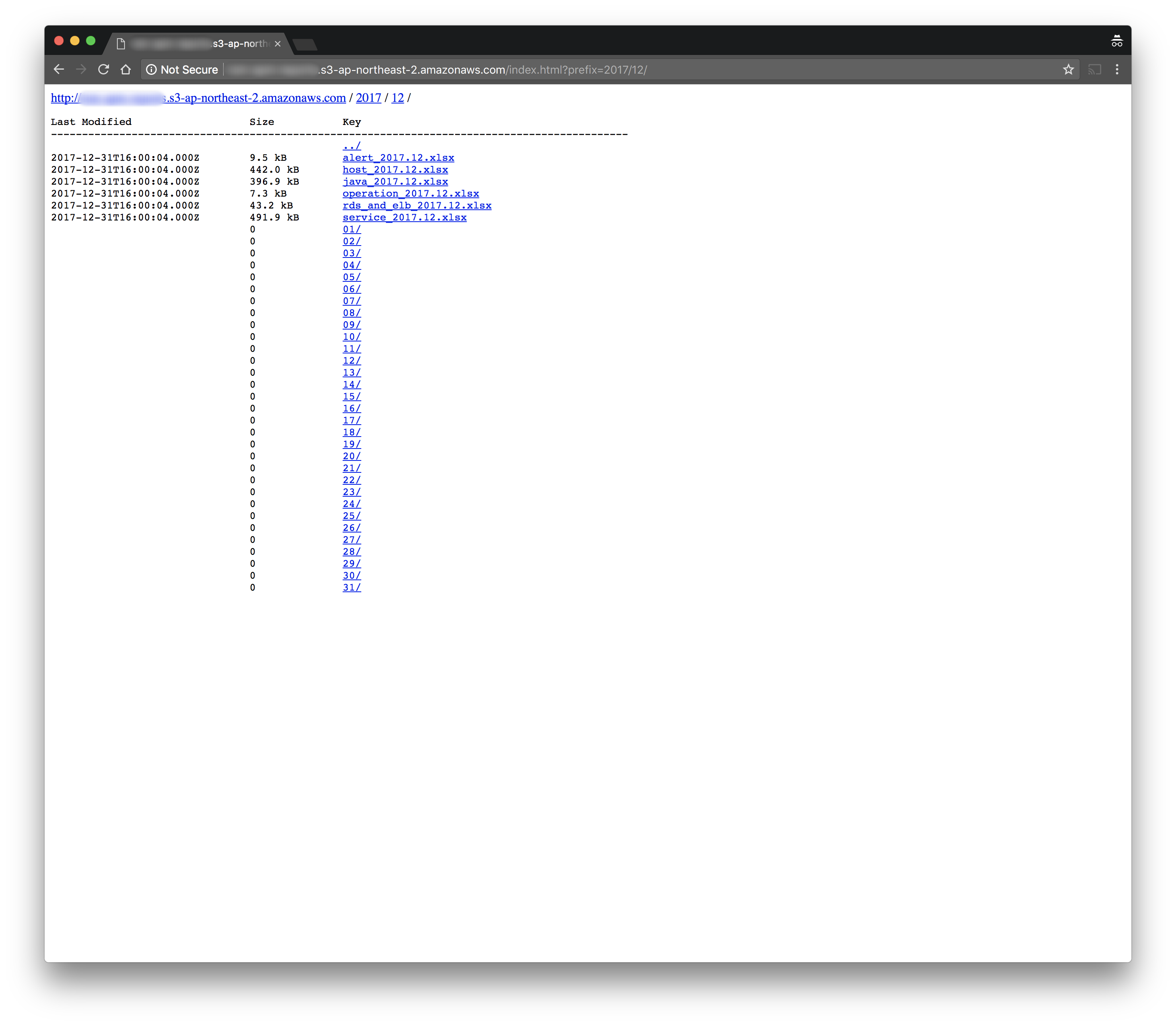This screenshot has height=1026, width=1176.
Task: Open folder 31/
Action: click(x=351, y=587)
